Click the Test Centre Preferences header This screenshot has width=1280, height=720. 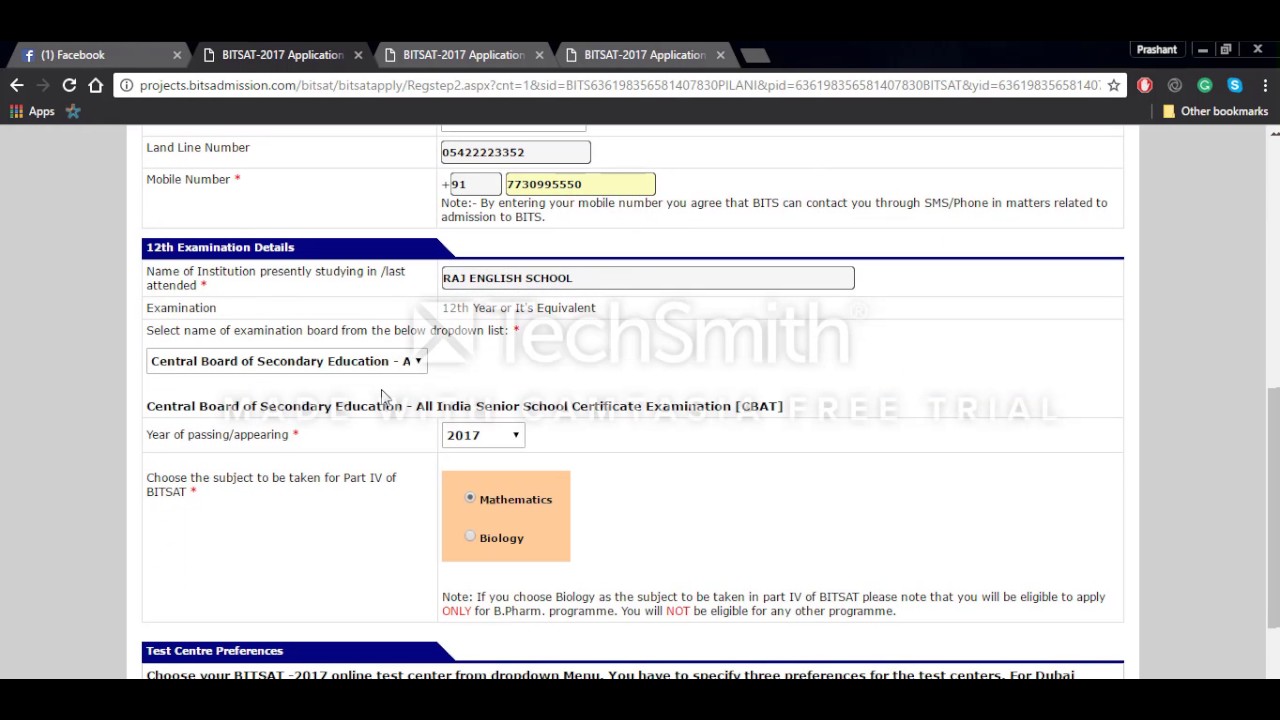pos(214,651)
